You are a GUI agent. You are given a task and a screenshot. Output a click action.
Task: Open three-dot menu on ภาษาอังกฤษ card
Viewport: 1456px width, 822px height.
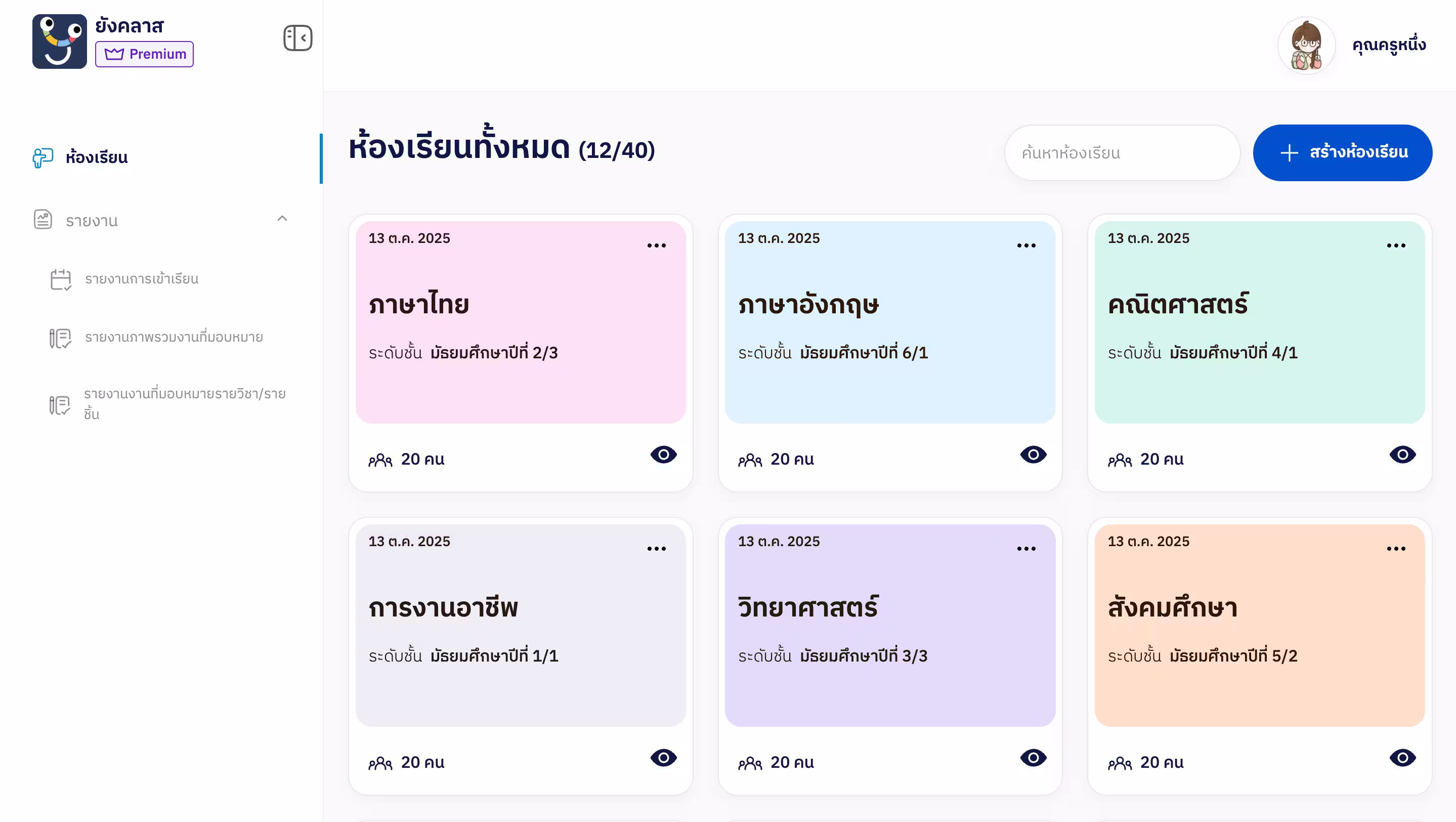tap(1026, 245)
